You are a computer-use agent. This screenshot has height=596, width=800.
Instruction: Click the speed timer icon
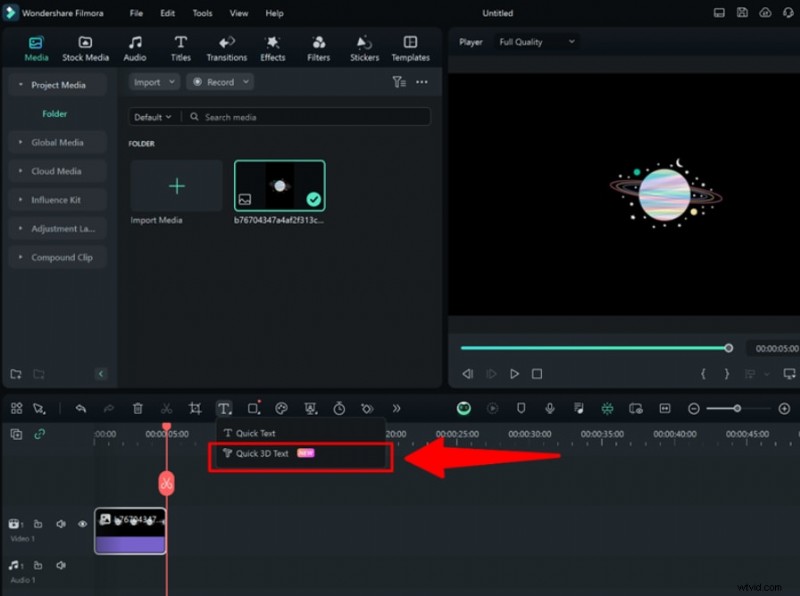tap(339, 408)
